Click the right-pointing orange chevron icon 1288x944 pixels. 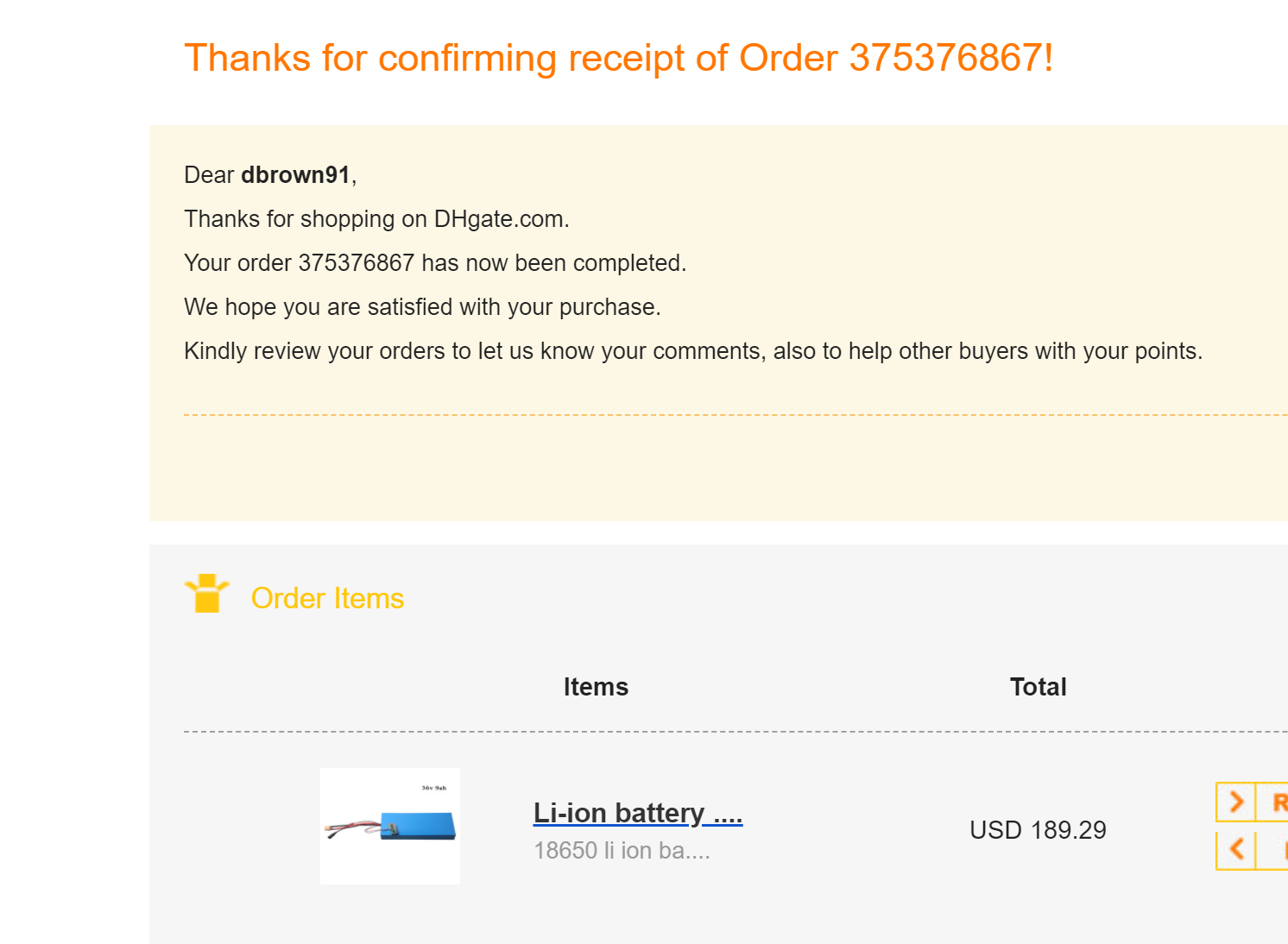[x=1236, y=802]
